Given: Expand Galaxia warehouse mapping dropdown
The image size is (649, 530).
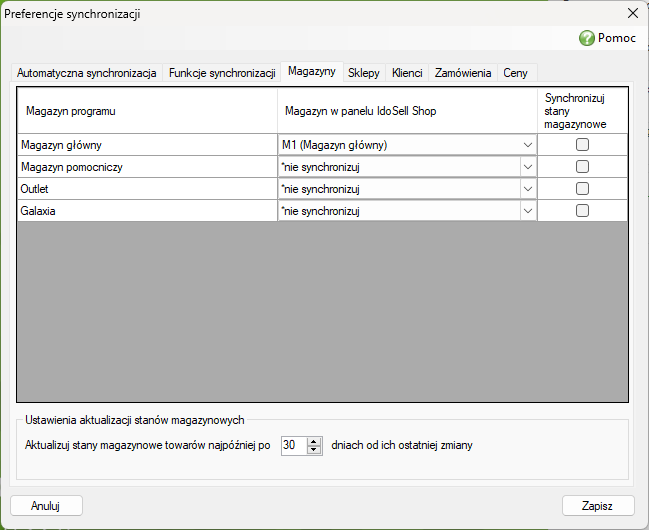Looking at the screenshot, I should [528, 211].
